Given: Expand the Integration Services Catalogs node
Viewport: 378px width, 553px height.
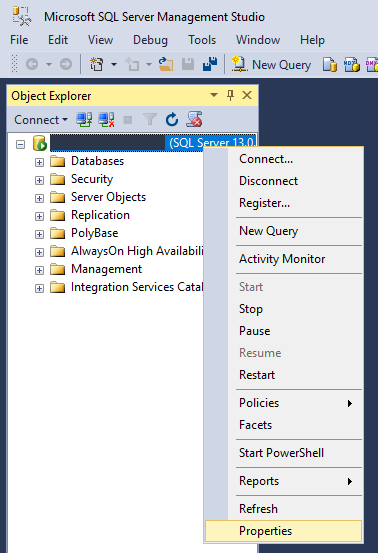Looking at the screenshot, I should click(39, 288).
